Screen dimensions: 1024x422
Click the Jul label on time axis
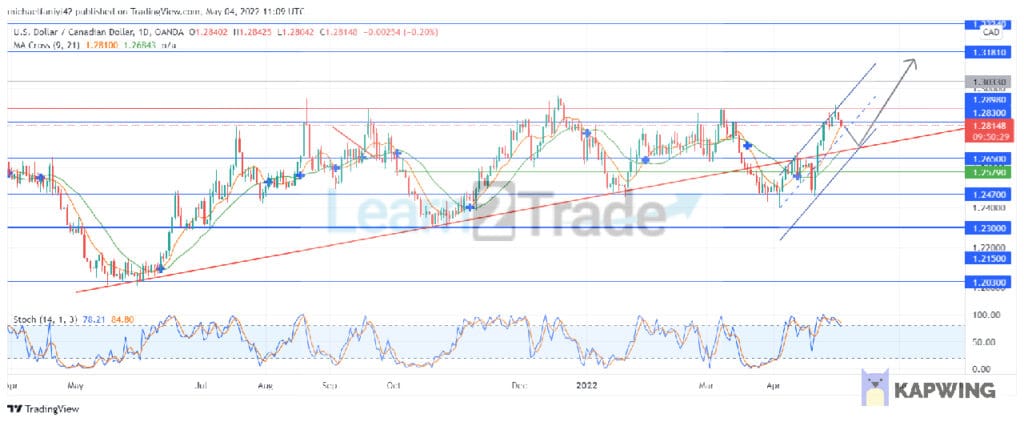[202, 386]
